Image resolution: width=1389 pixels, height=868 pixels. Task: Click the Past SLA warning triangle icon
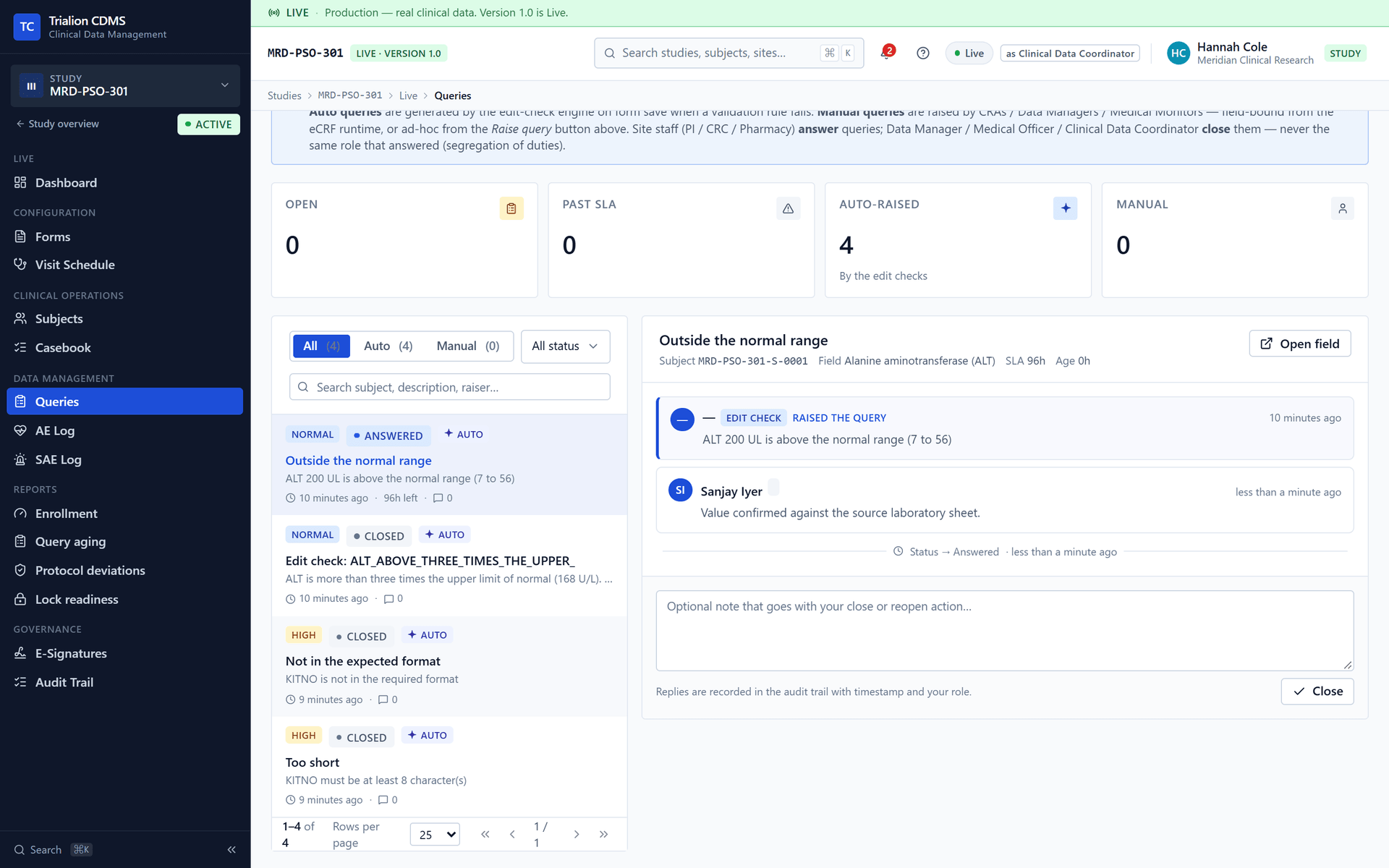tap(788, 208)
